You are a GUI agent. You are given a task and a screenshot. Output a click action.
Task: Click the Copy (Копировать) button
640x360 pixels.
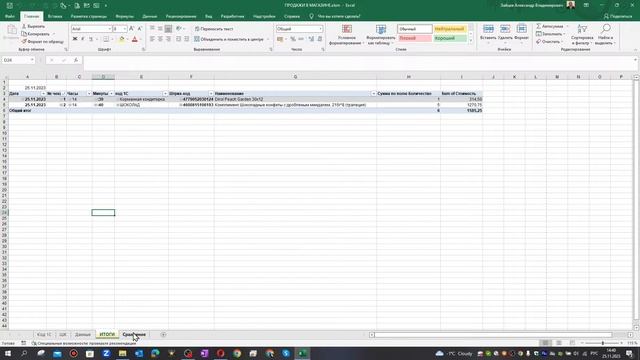pos(36,34)
